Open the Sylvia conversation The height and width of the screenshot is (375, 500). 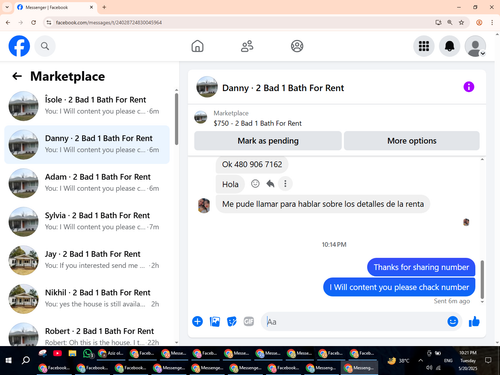click(x=87, y=222)
